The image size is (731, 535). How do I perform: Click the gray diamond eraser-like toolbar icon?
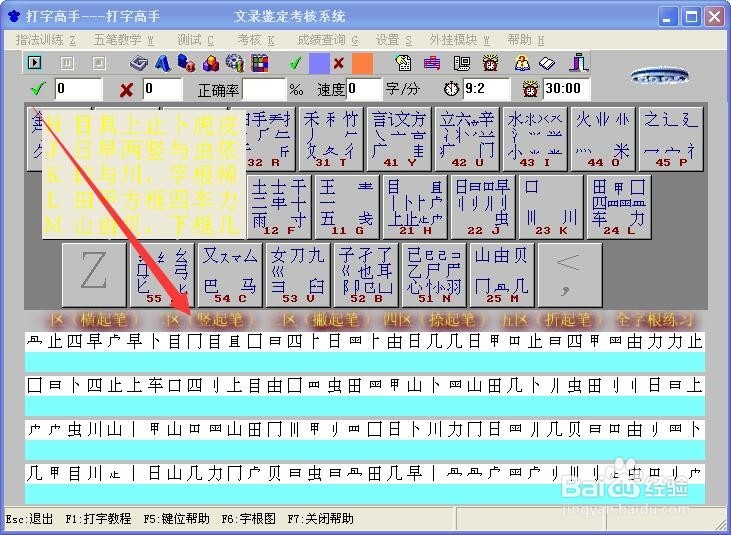138,63
